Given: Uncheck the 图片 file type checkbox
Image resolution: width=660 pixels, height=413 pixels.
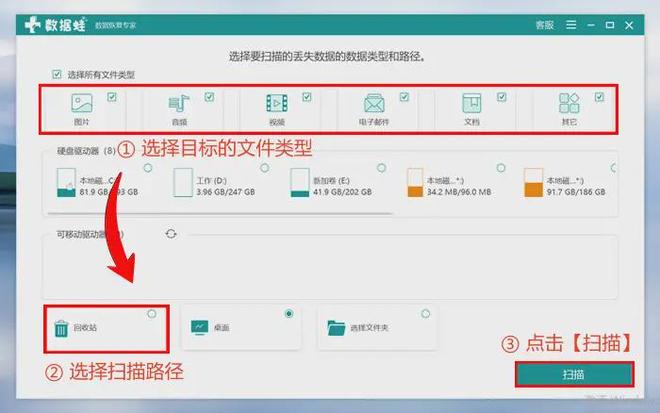Looking at the screenshot, I should 112,97.
